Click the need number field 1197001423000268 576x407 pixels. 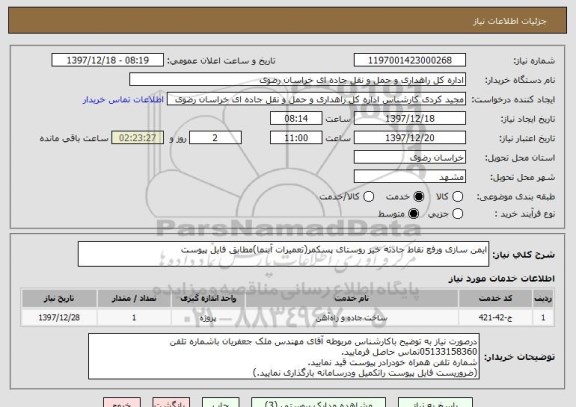pyautogui.click(x=410, y=60)
